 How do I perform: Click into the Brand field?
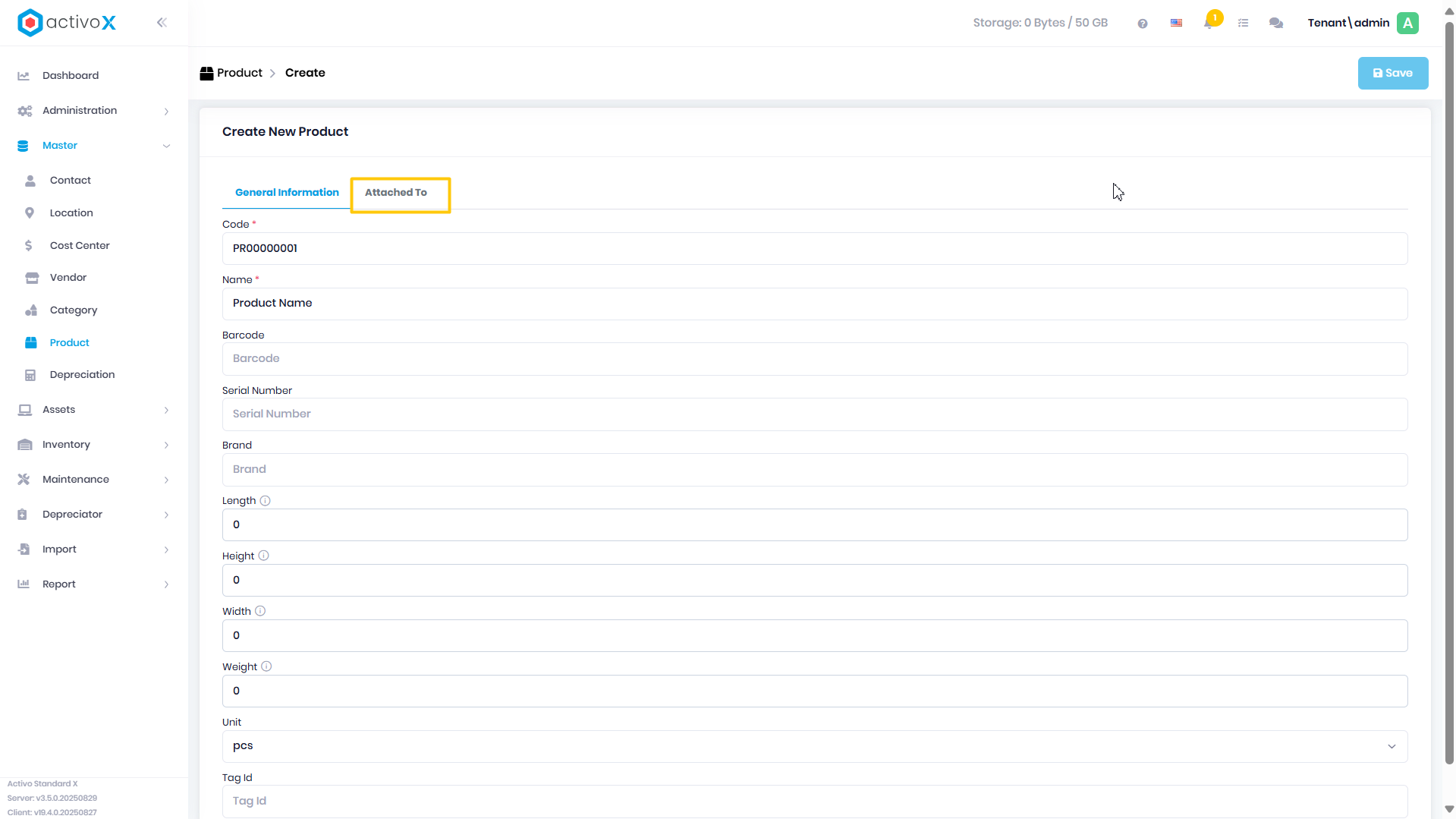pyautogui.click(x=814, y=470)
